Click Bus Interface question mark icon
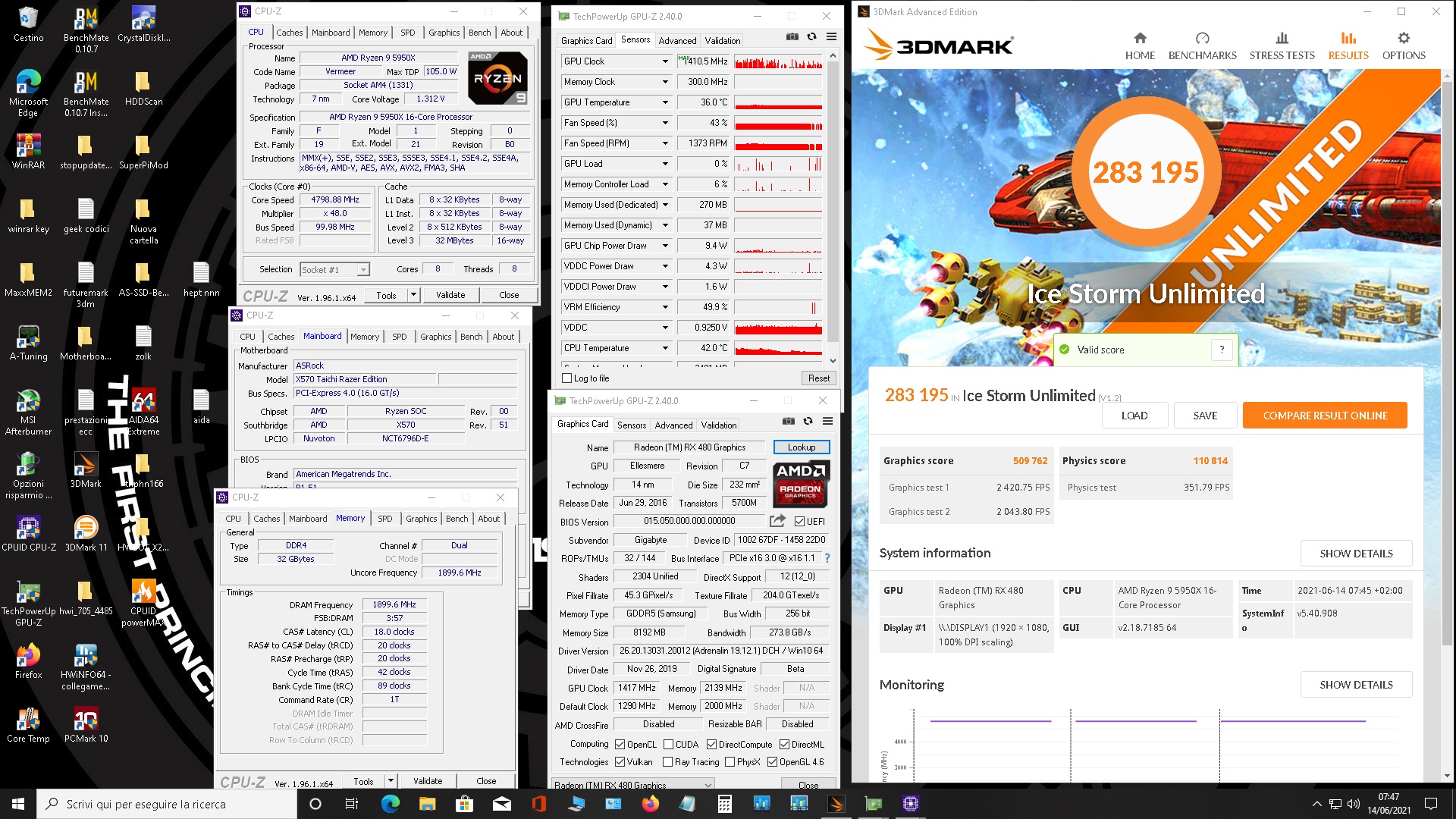This screenshot has height=819, width=1456. pyautogui.click(x=827, y=558)
